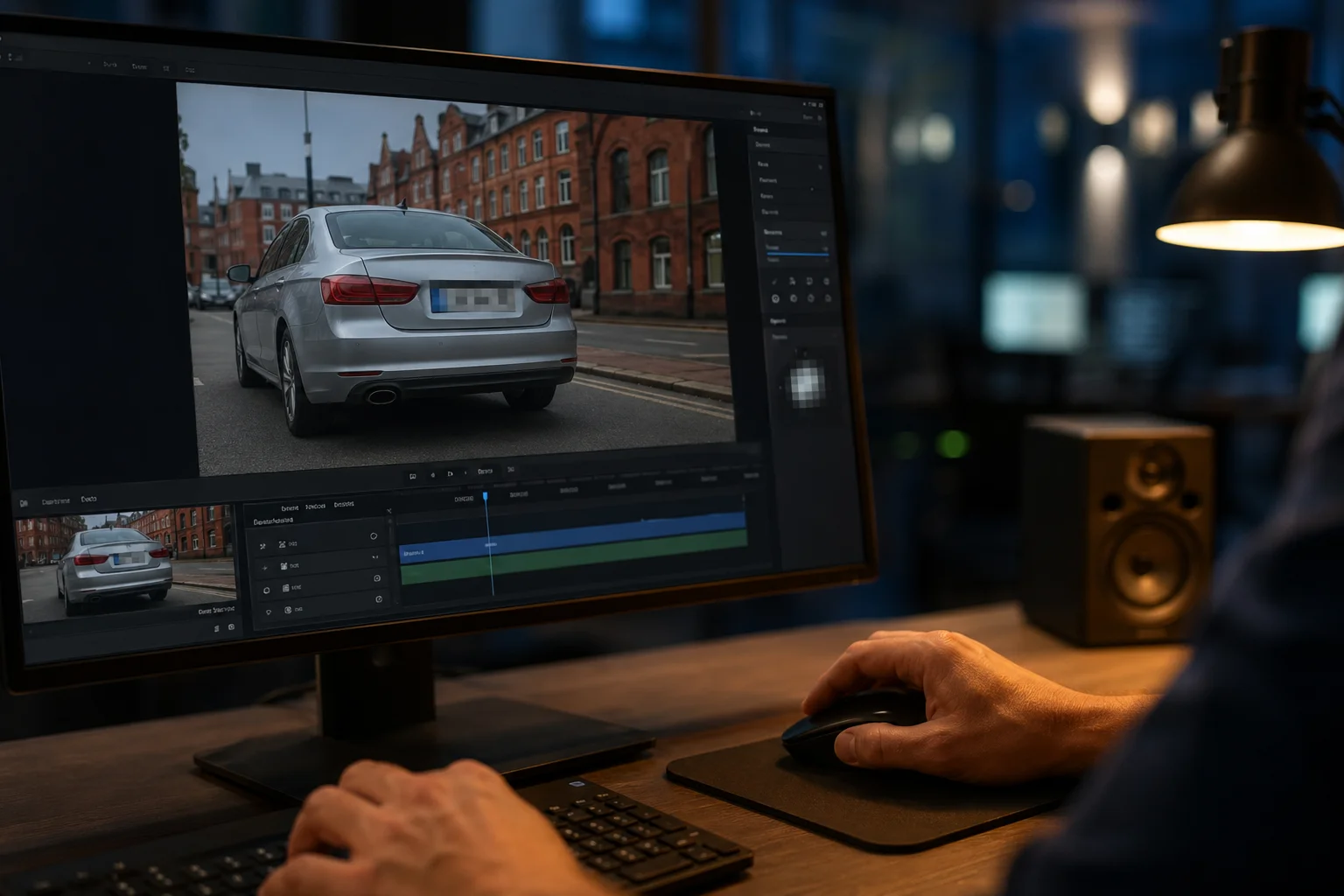Toggle the circle at the end of the third effect row

pyautogui.click(x=377, y=578)
